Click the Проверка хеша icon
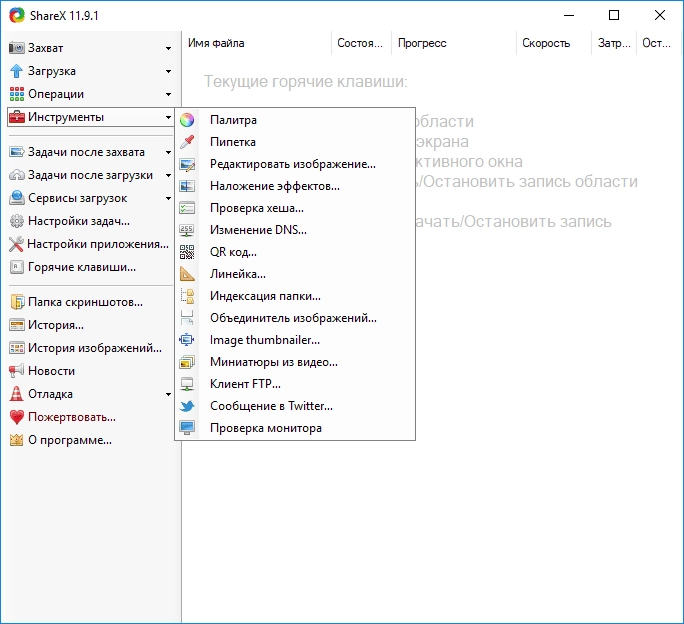The height and width of the screenshot is (624, 684). tap(187, 208)
